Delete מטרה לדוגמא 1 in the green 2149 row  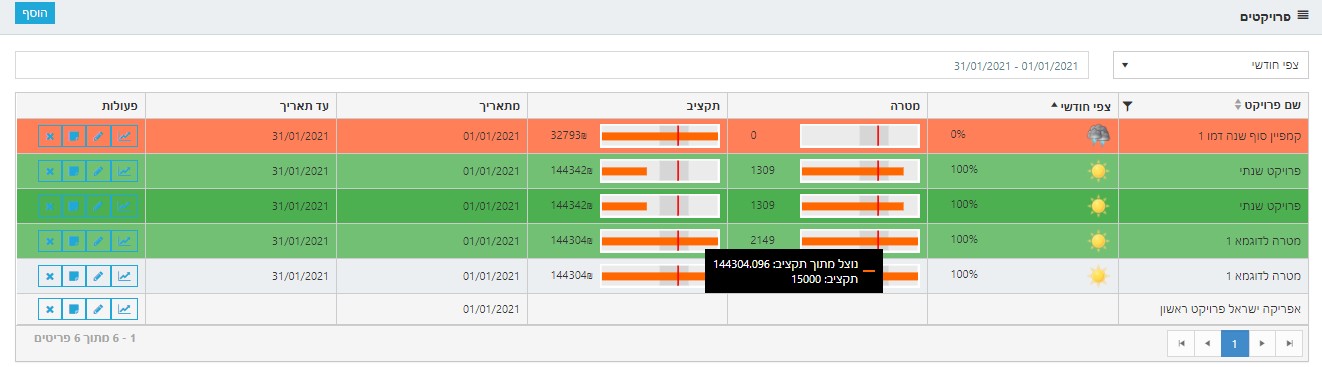coord(50,240)
